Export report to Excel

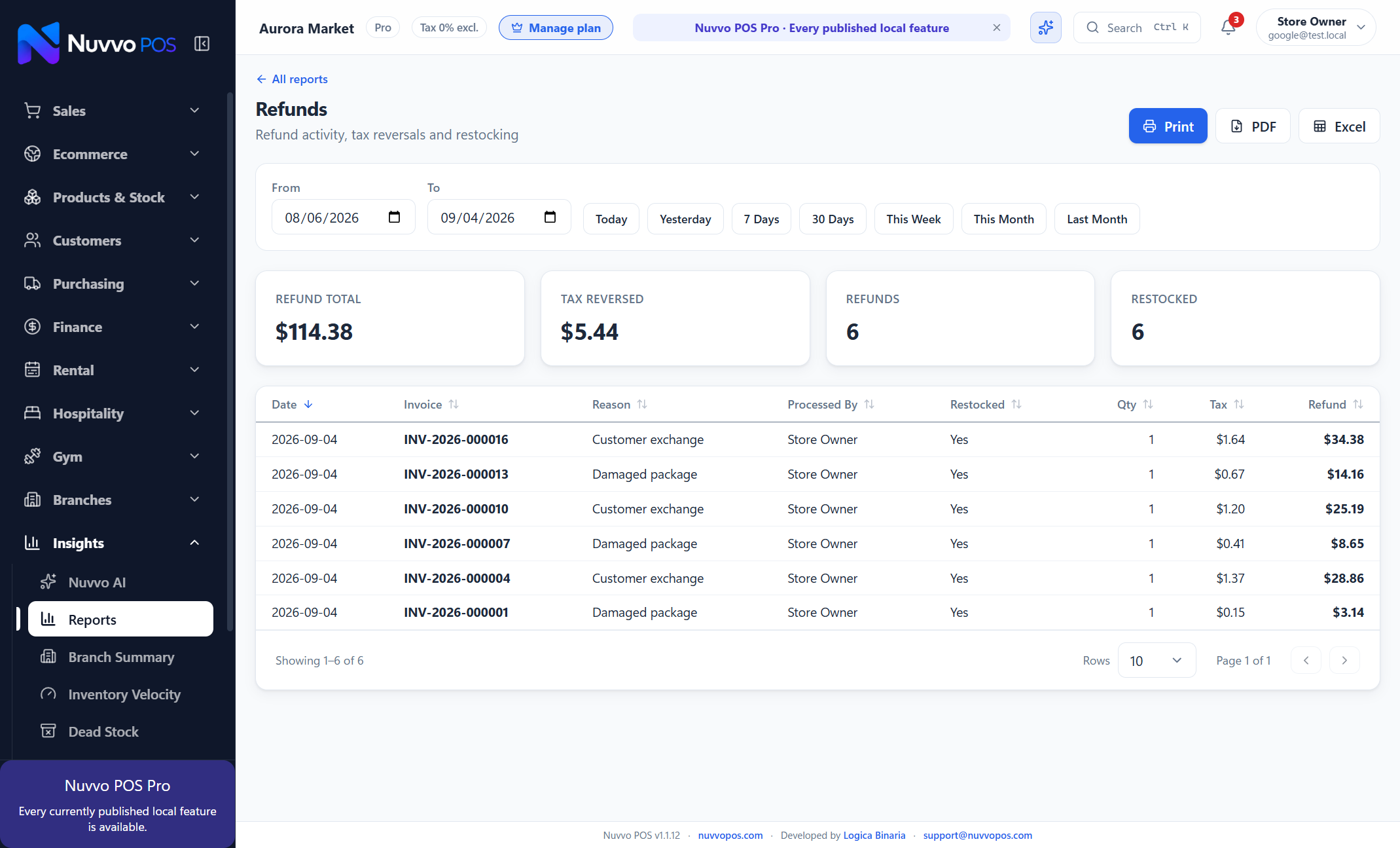click(x=1339, y=126)
